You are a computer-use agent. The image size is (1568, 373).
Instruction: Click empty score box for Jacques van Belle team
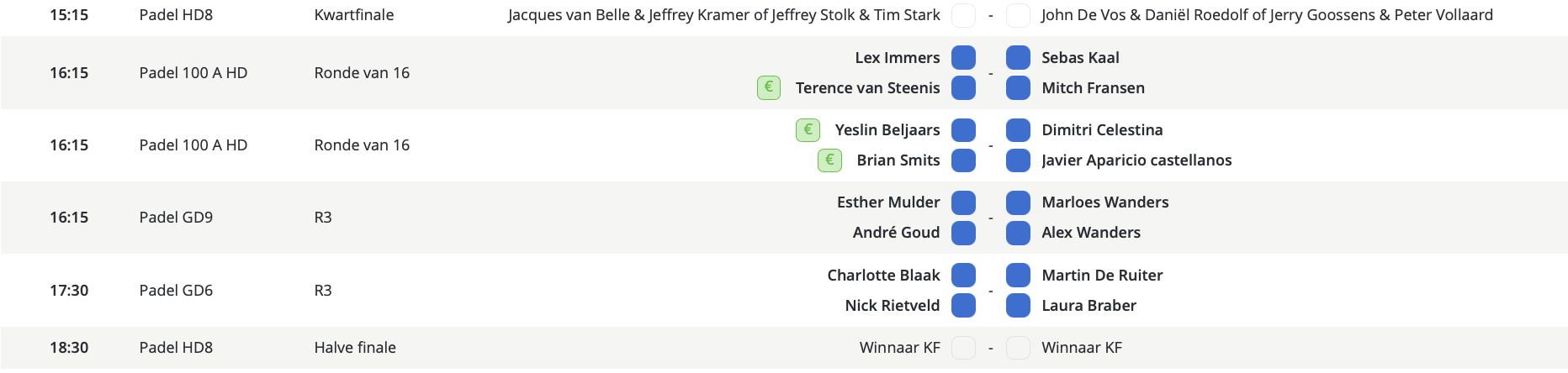pos(963,15)
